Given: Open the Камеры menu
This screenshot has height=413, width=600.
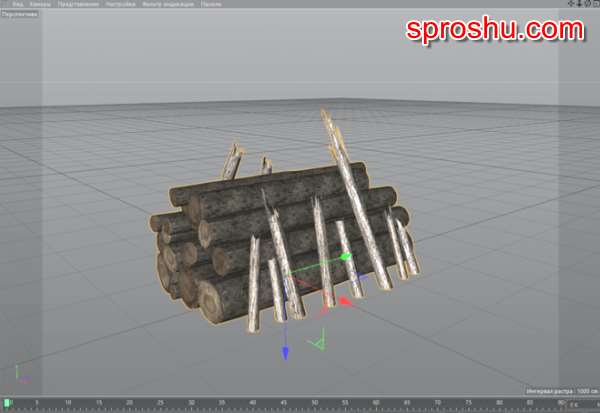Looking at the screenshot, I should click(x=40, y=5).
